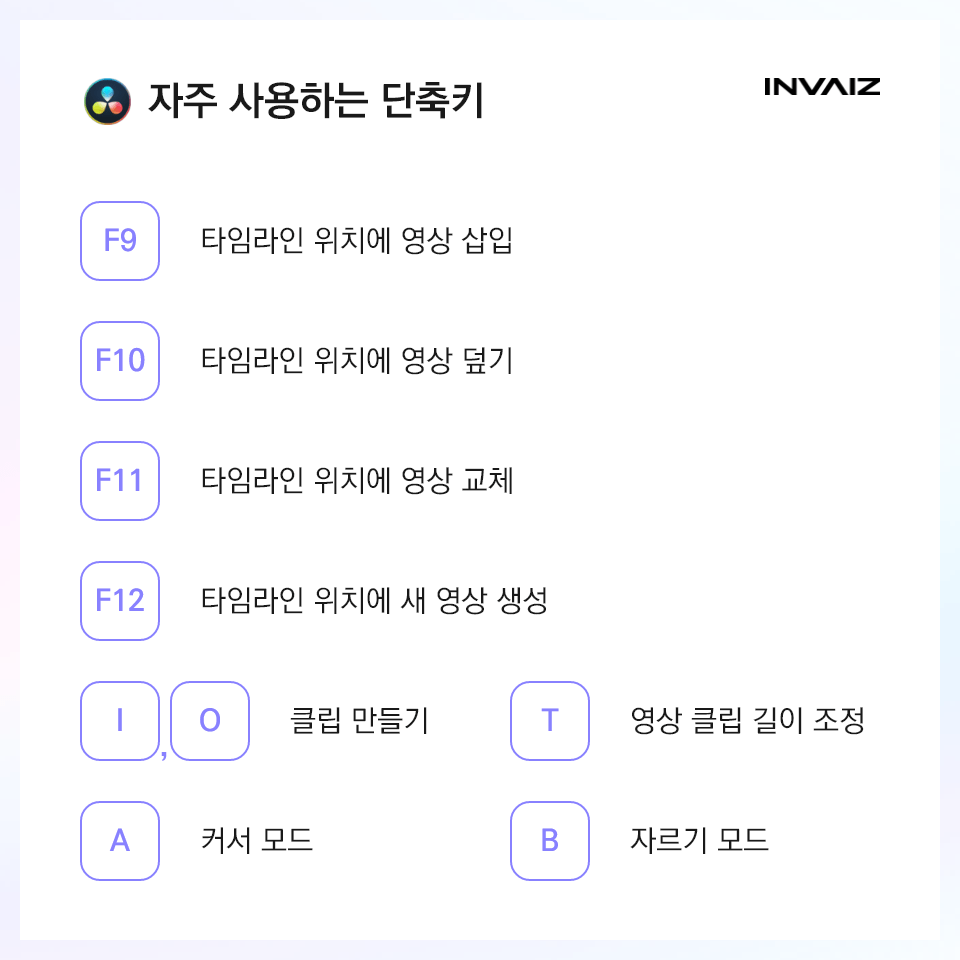960x960 pixels.
Task: Click the 타임라인 위치에 영상 삽입 text
Action: [357, 240]
